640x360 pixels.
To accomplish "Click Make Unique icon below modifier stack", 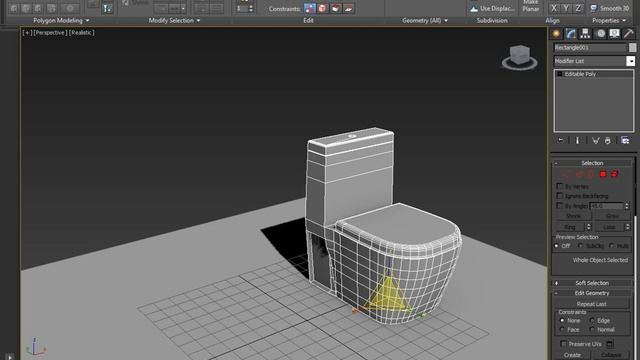I will point(596,140).
